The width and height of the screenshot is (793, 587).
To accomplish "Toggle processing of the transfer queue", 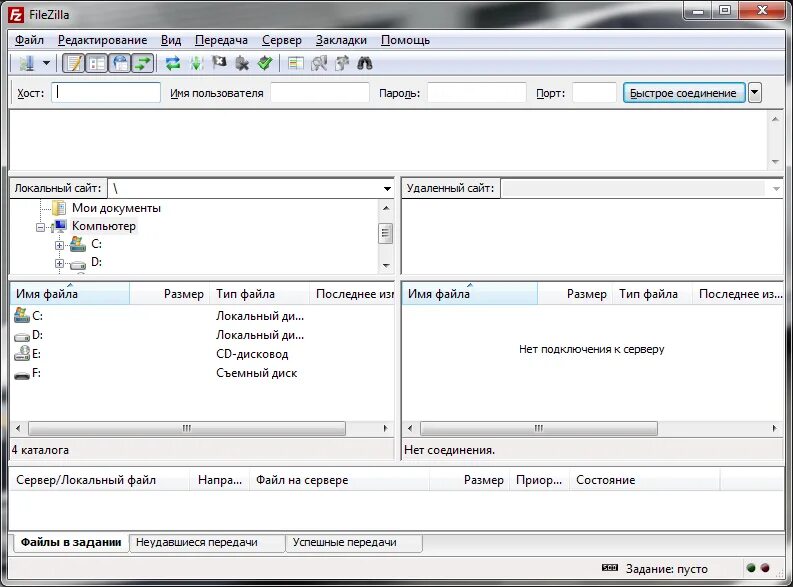I will click(197, 63).
